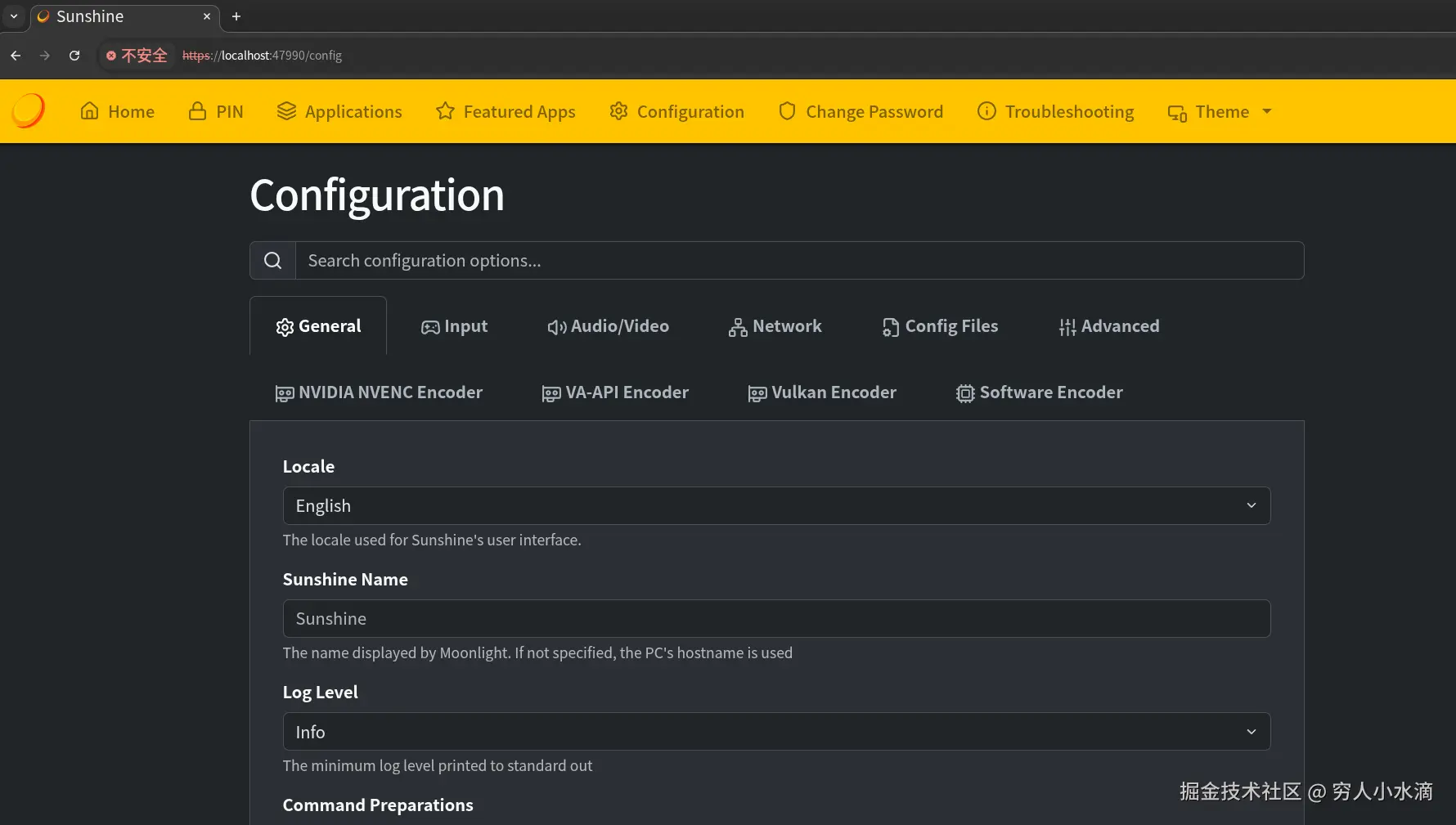Reload the page with the refresh icon
Screen dimensions: 1456x825
(74, 56)
